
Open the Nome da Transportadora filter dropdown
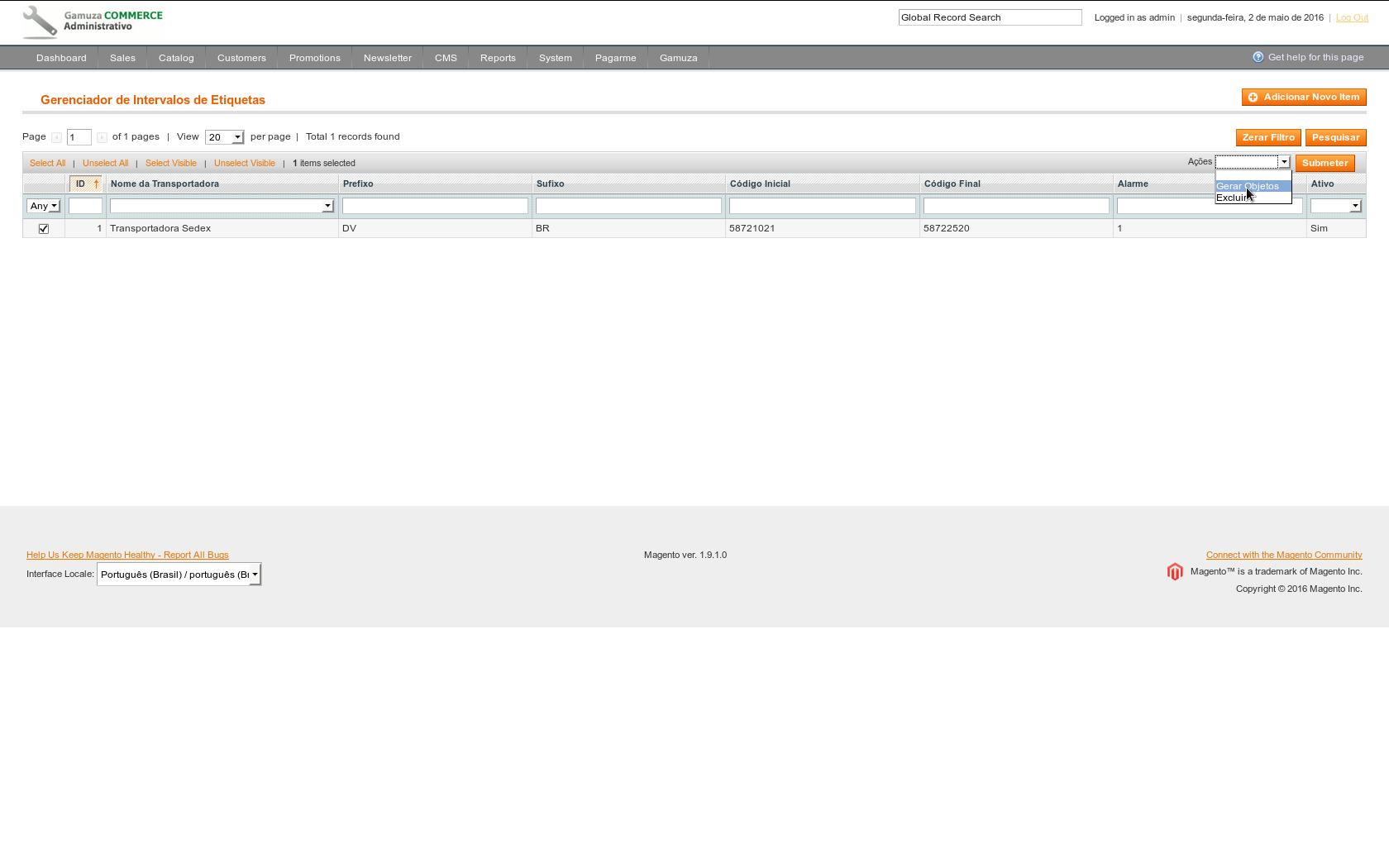[222, 206]
